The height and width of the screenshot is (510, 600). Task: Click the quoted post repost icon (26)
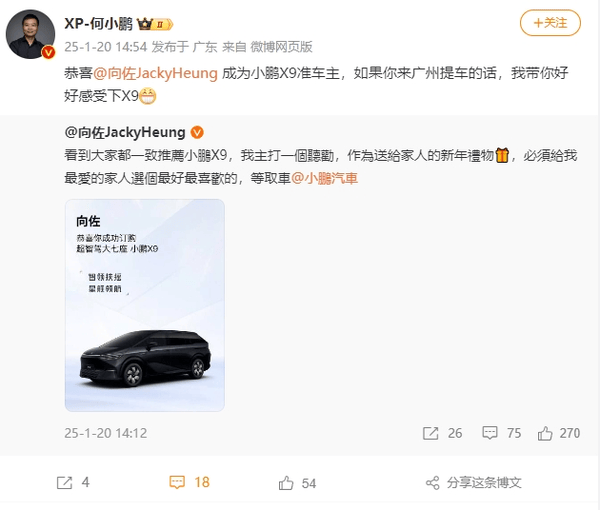[430, 433]
